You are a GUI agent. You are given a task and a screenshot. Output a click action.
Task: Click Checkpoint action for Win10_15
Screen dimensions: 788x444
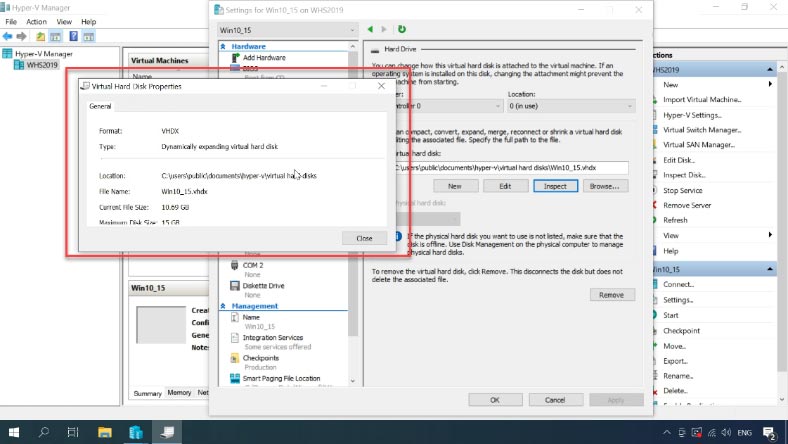pyautogui.click(x=681, y=331)
